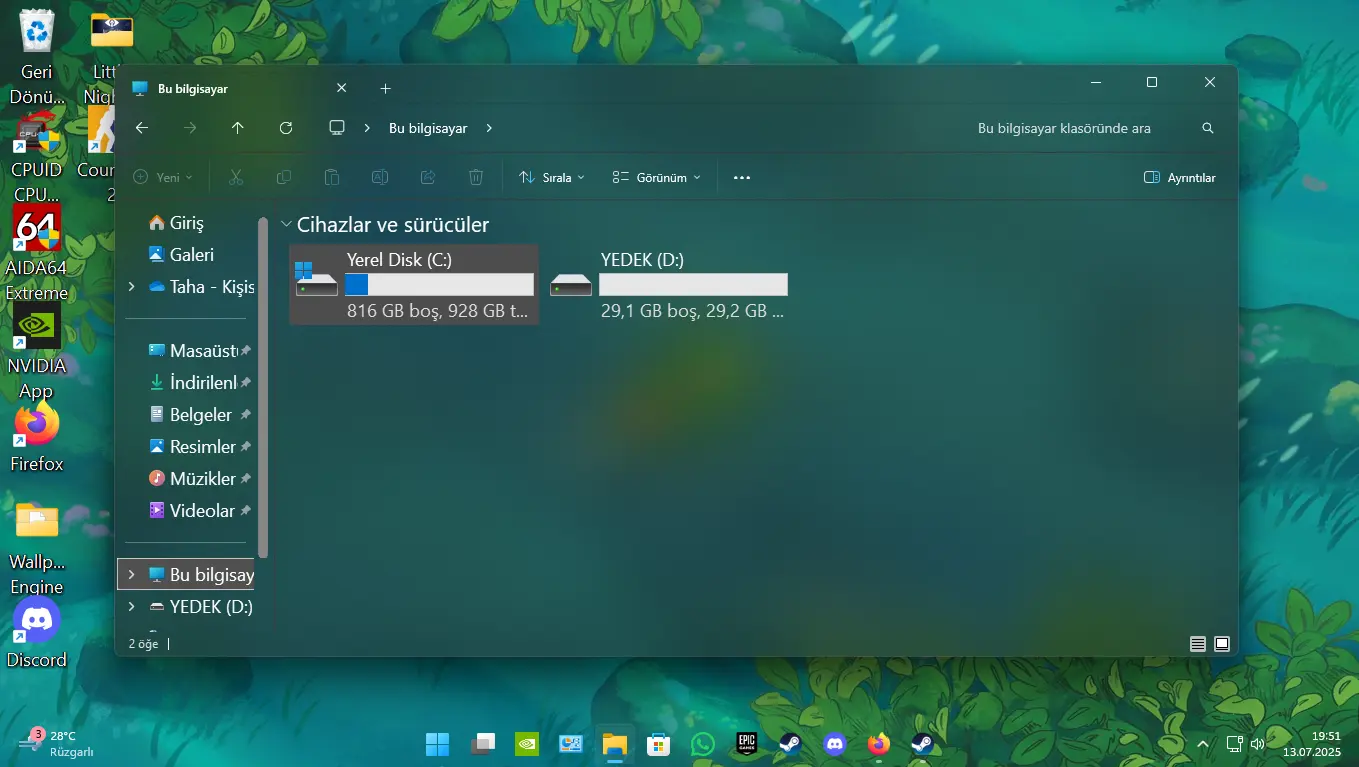Show hidden system tray icons
Viewport: 1359px width, 767px height.
pyautogui.click(x=1203, y=744)
